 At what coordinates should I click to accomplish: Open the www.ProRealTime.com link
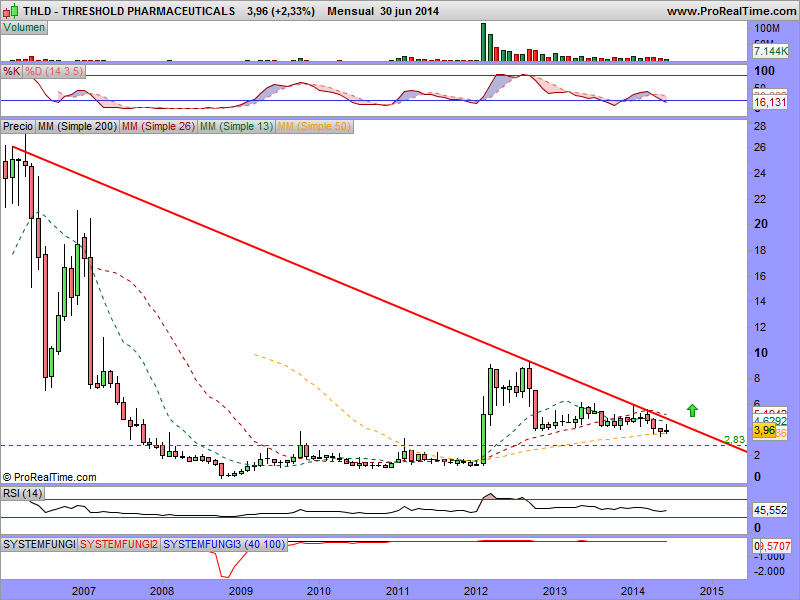(x=733, y=11)
